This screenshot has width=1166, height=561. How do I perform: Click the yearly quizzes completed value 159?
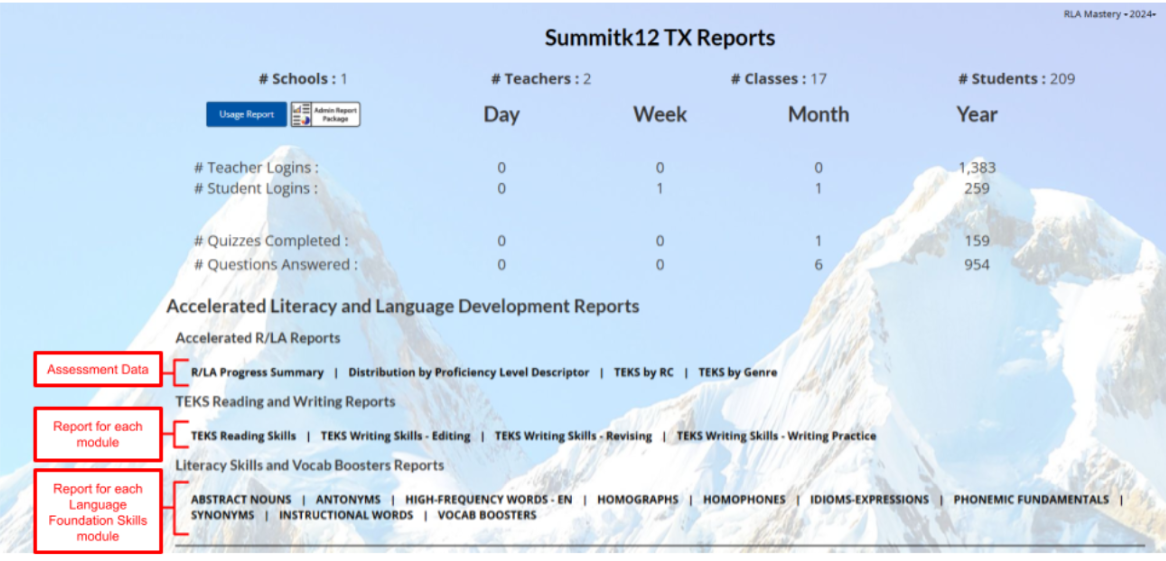[977, 241]
